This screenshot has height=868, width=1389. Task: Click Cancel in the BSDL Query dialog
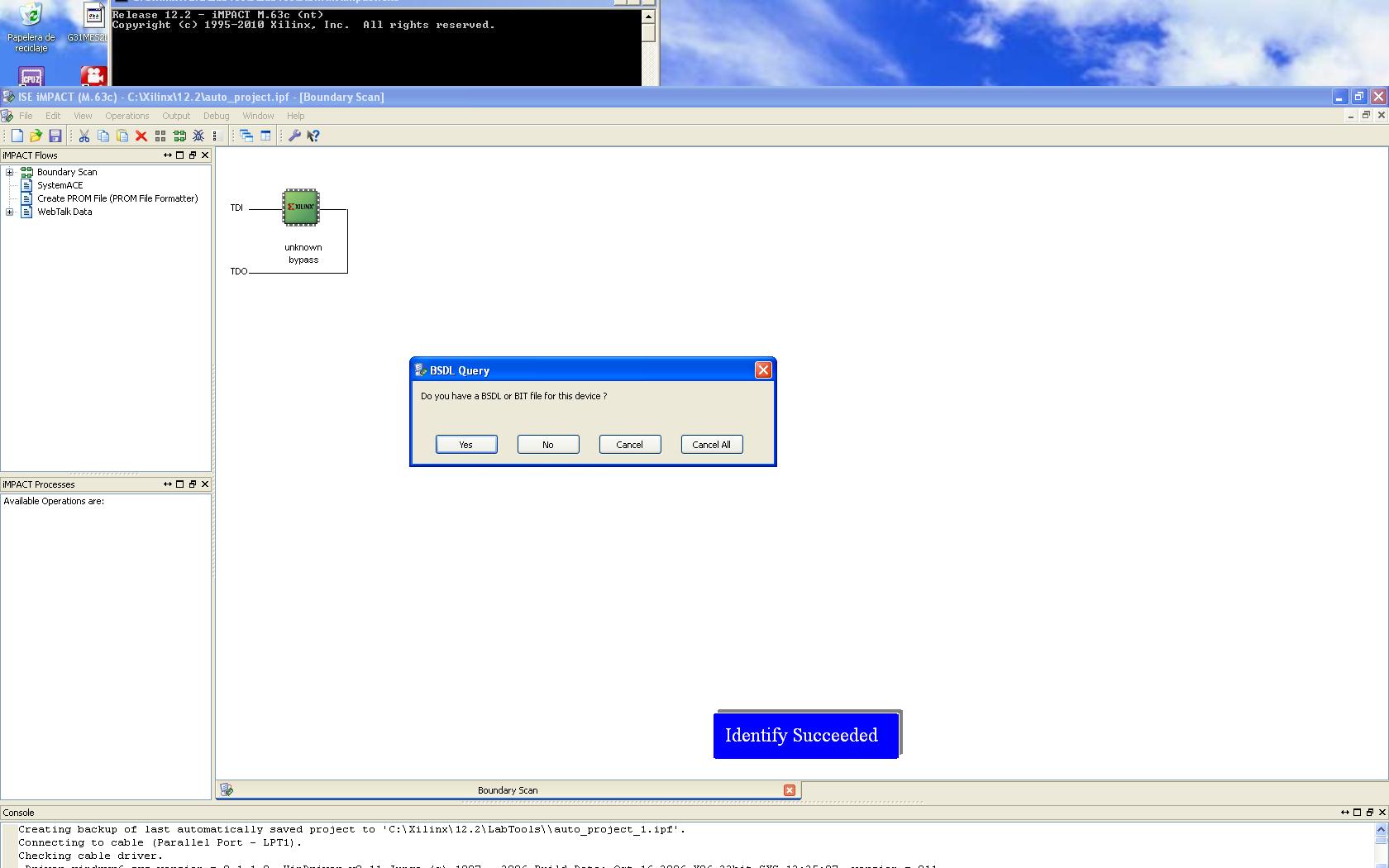point(630,445)
